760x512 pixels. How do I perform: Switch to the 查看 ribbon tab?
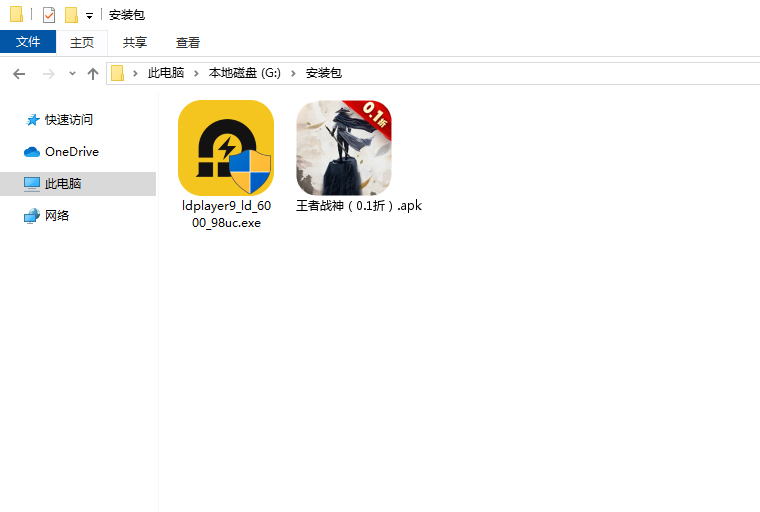tap(188, 42)
